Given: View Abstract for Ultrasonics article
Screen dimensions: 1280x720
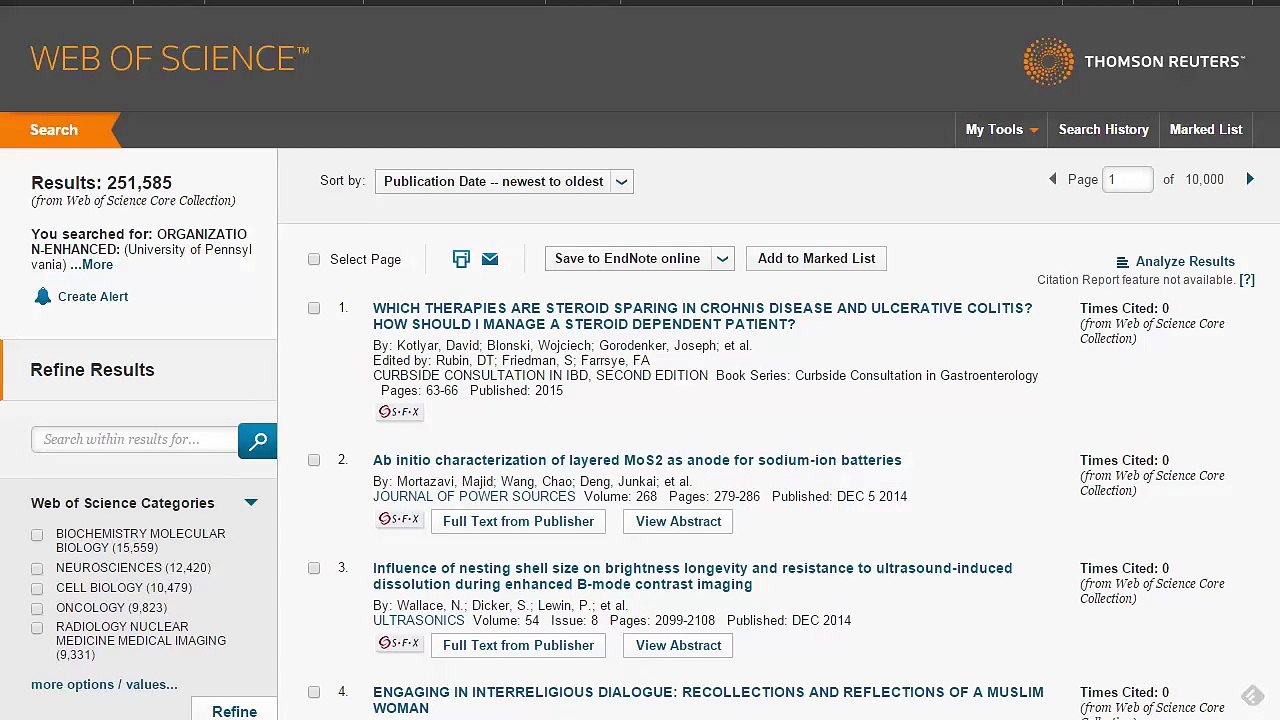Looking at the screenshot, I should pyautogui.click(x=678, y=646).
